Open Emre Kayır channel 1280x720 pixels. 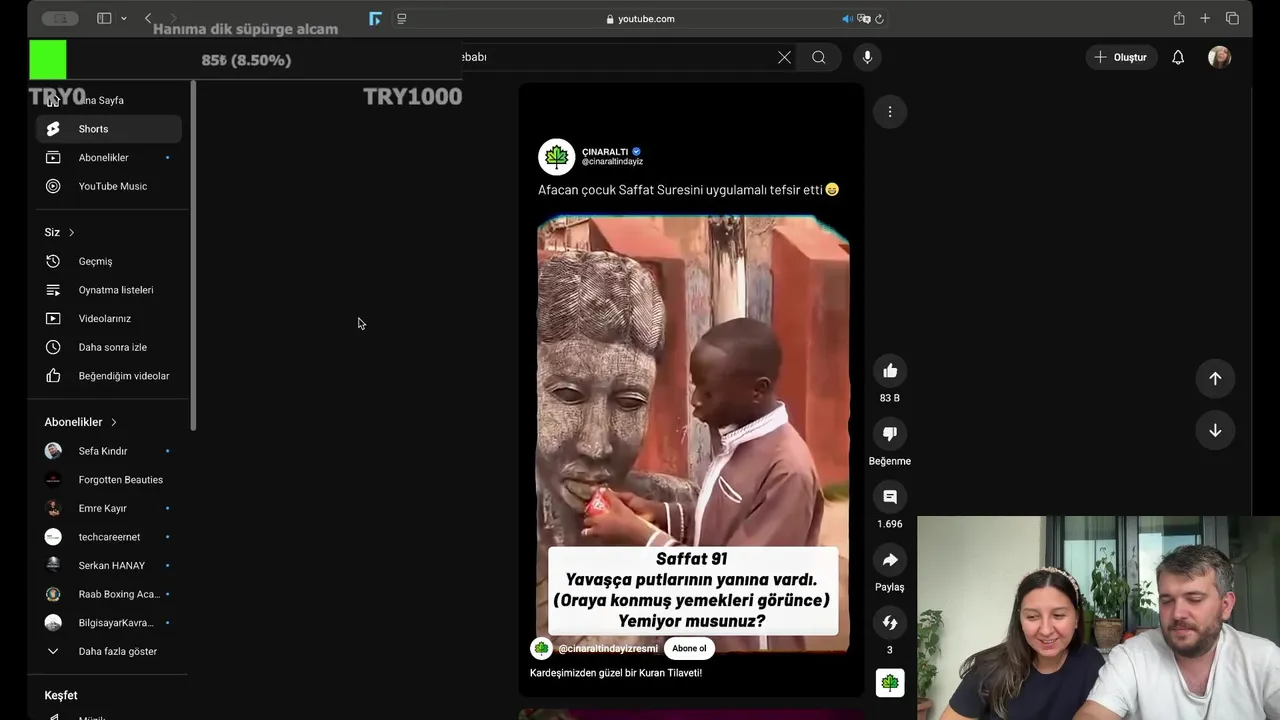point(109,508)
